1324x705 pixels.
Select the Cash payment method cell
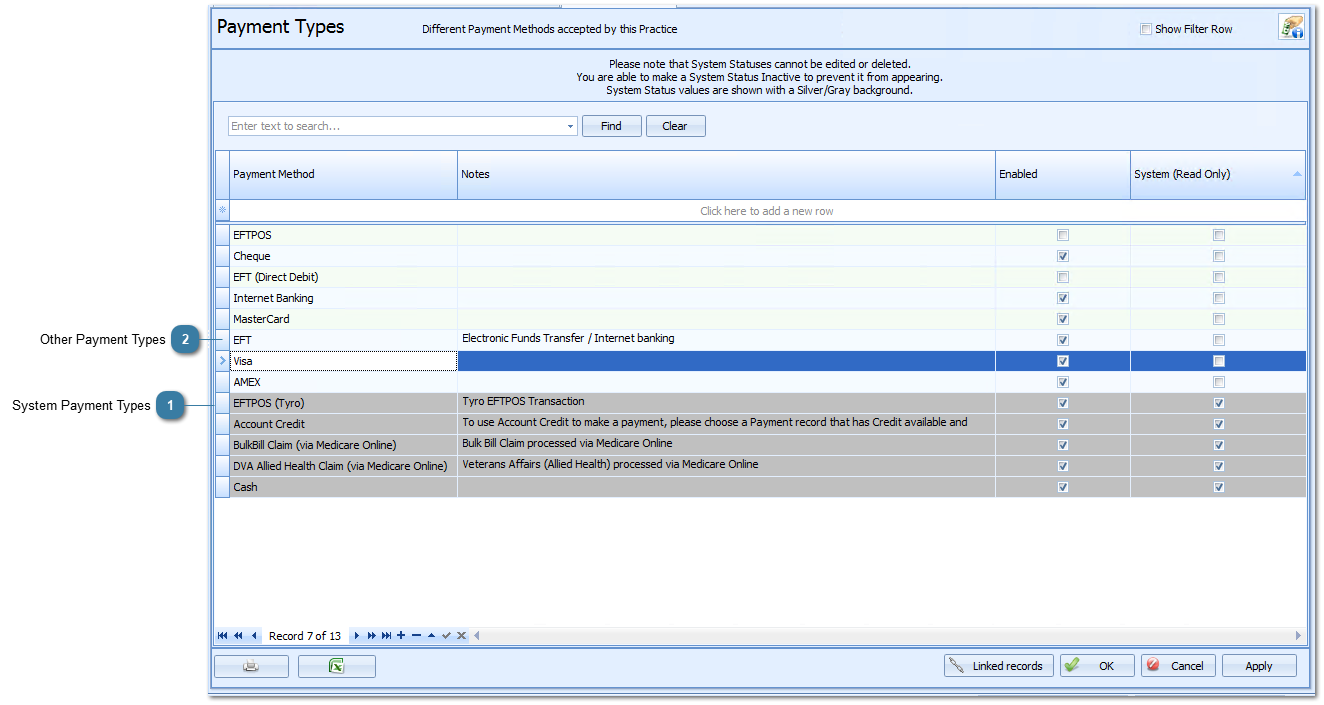(x=343, y=487)
